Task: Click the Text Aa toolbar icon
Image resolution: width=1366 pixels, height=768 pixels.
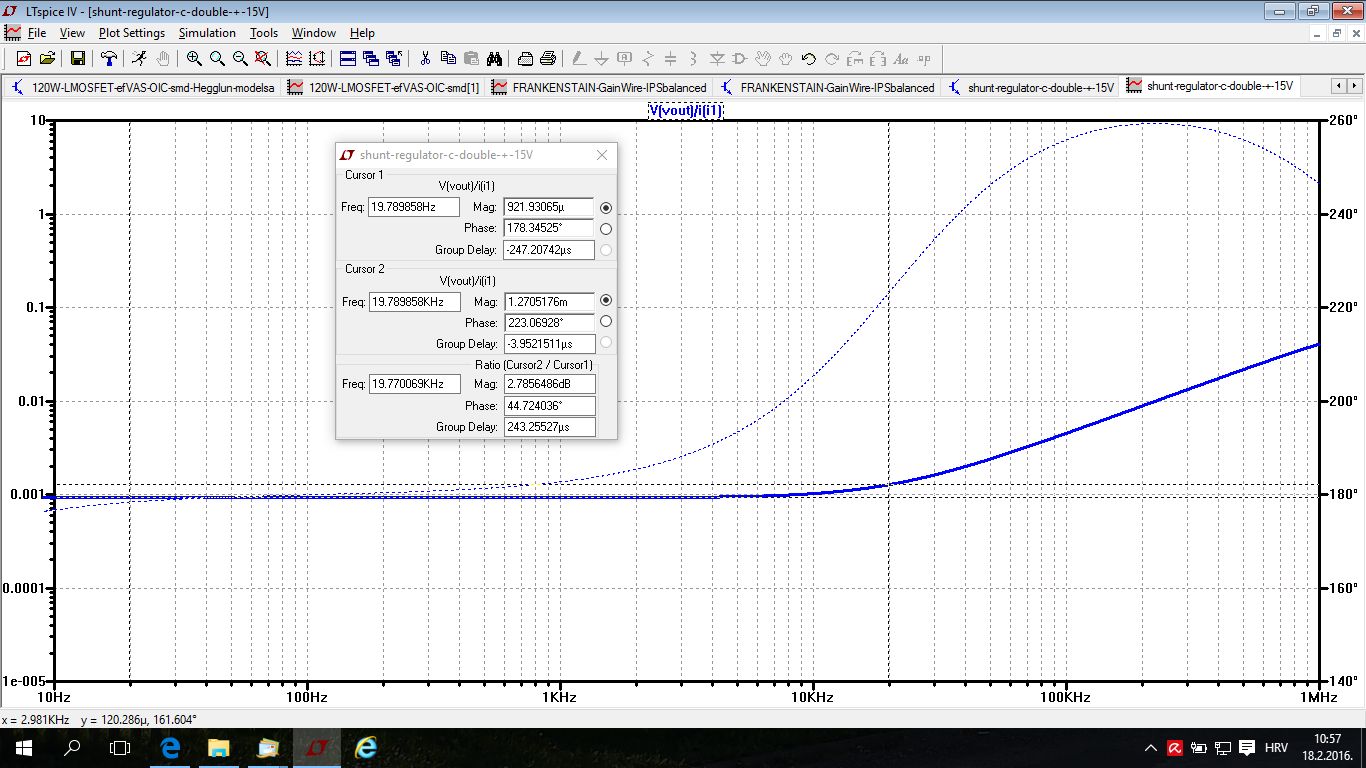Action: pyautogui.click(x=901, y=58)
